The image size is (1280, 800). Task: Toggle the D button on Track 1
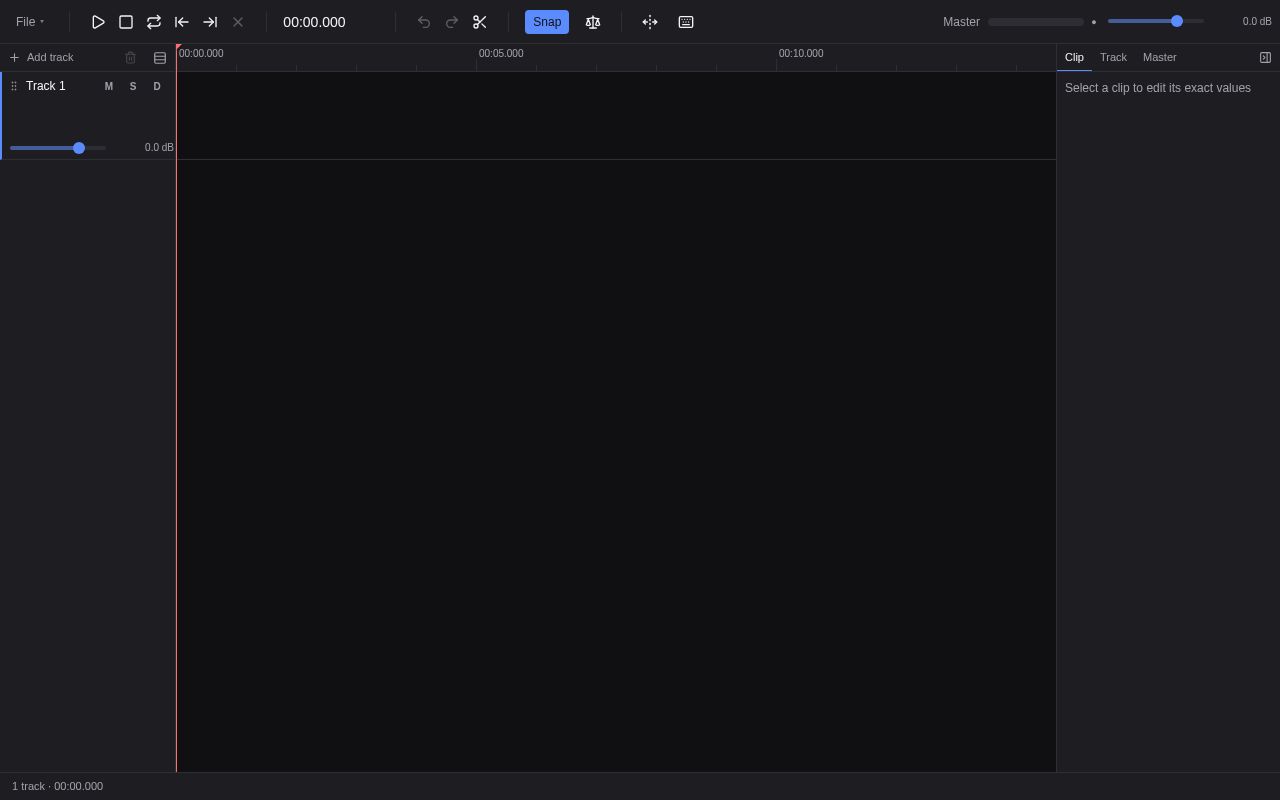(157, 87)
